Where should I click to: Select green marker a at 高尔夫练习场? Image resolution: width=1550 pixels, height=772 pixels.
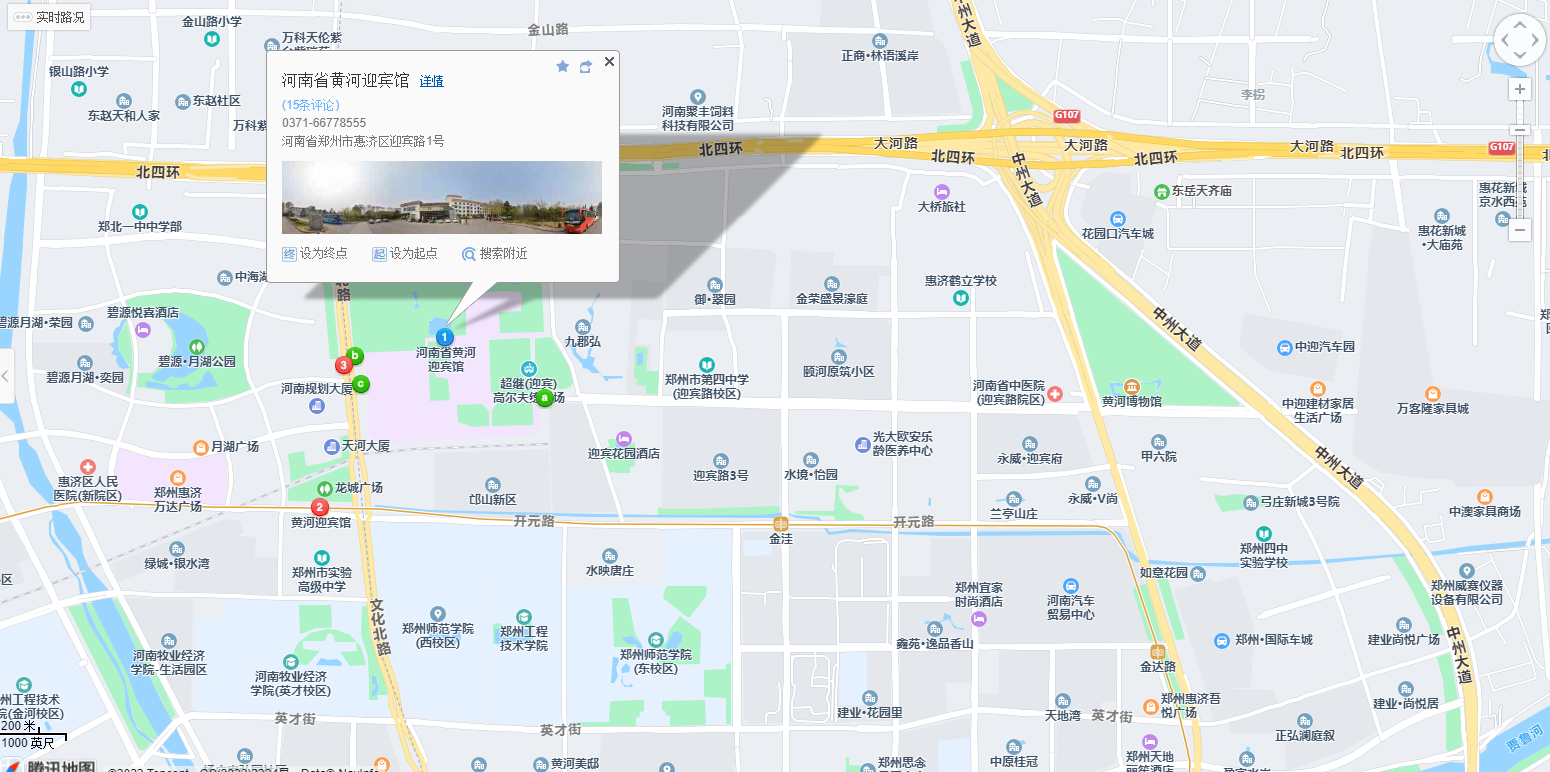(545, 398)
